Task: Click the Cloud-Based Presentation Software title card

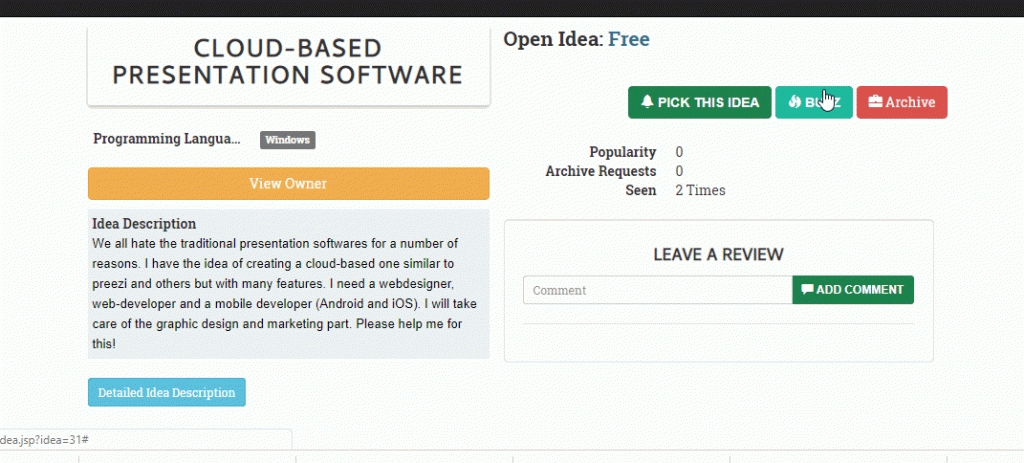Action: (288, 62)
